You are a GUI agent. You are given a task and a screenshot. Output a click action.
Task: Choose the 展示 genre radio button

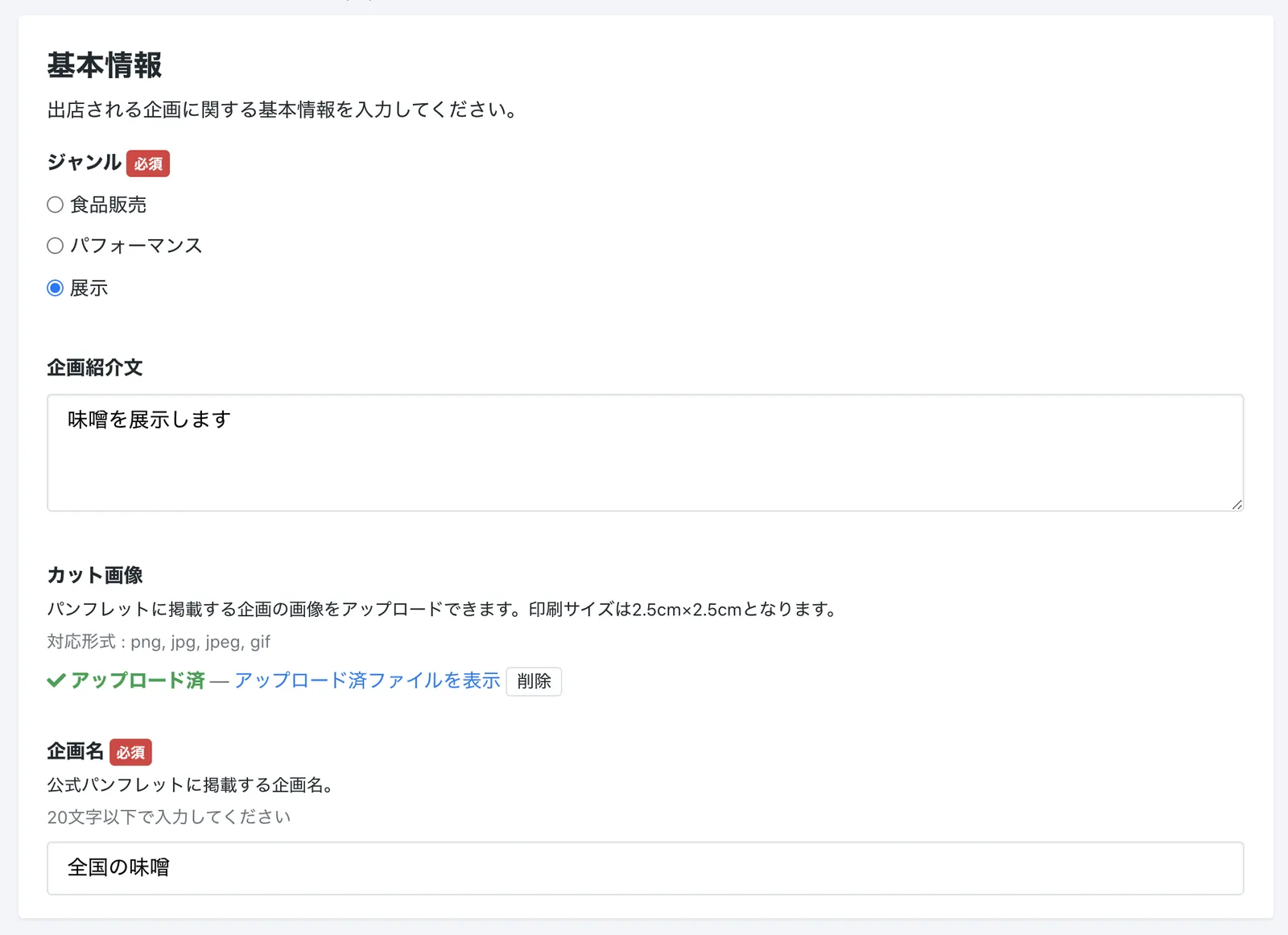point(55,288)
